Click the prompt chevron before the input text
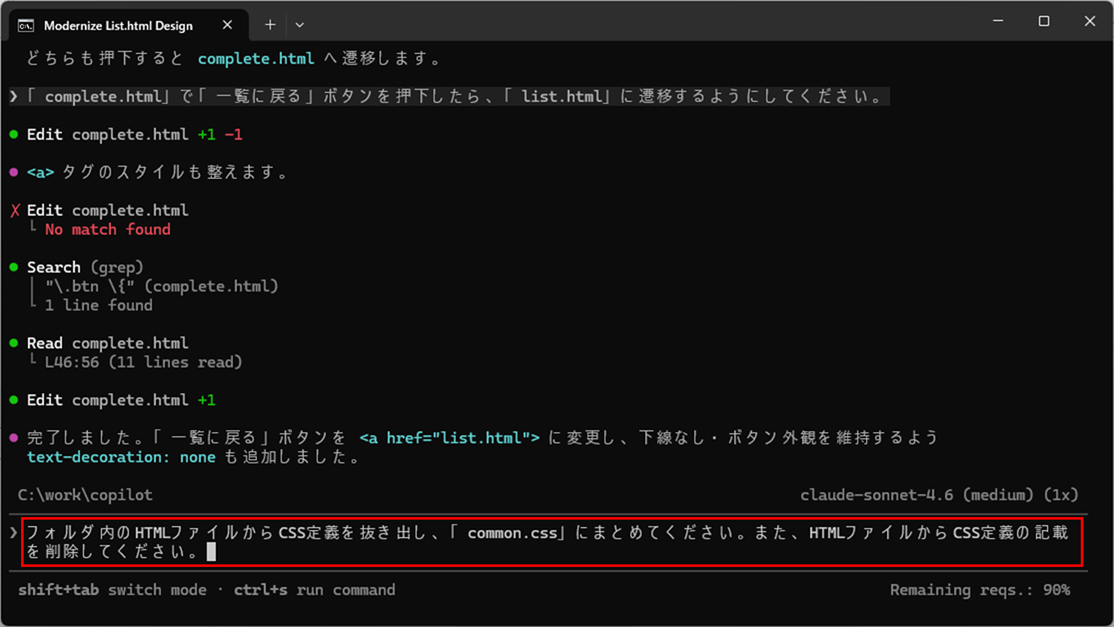This screenshot has width=1114, height=627. tap(13, 533)
